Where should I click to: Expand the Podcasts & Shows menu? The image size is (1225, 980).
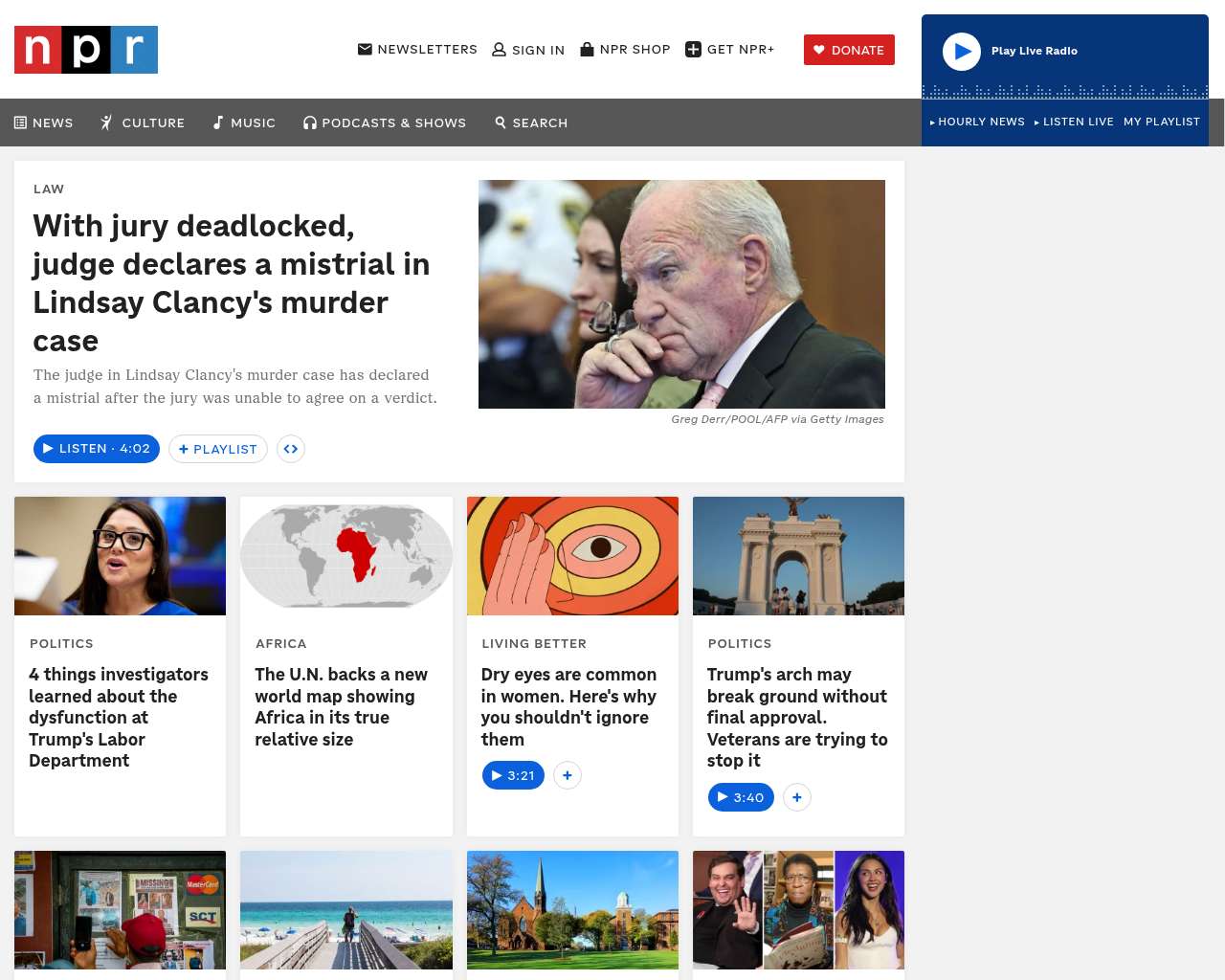point(385,122)
